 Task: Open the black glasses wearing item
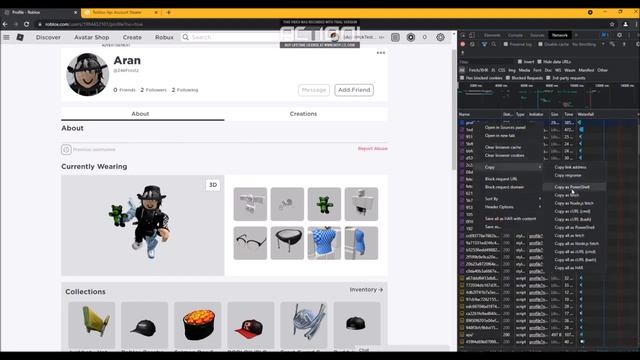click(250, 243)
